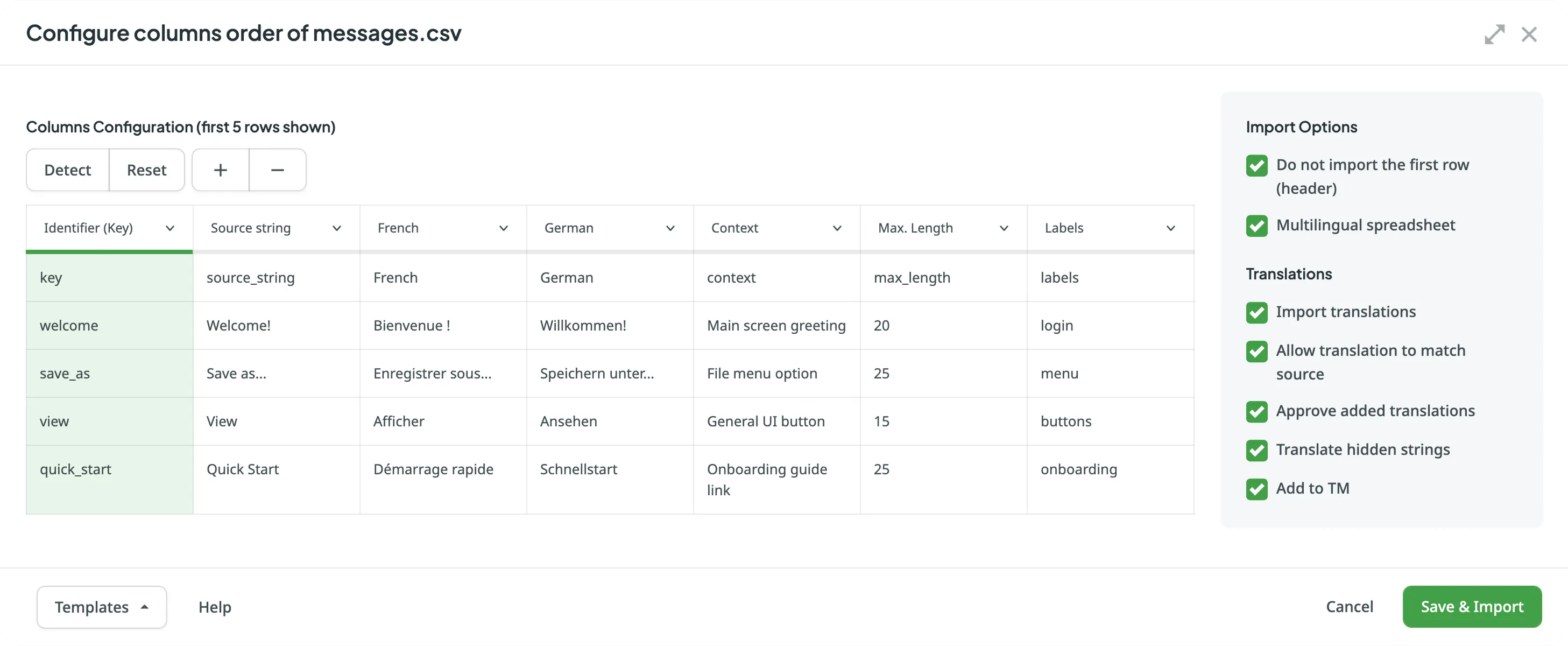Open the Labels column dropdown
Viewport: 1568px width, 646px height.
click(1171, 228)
